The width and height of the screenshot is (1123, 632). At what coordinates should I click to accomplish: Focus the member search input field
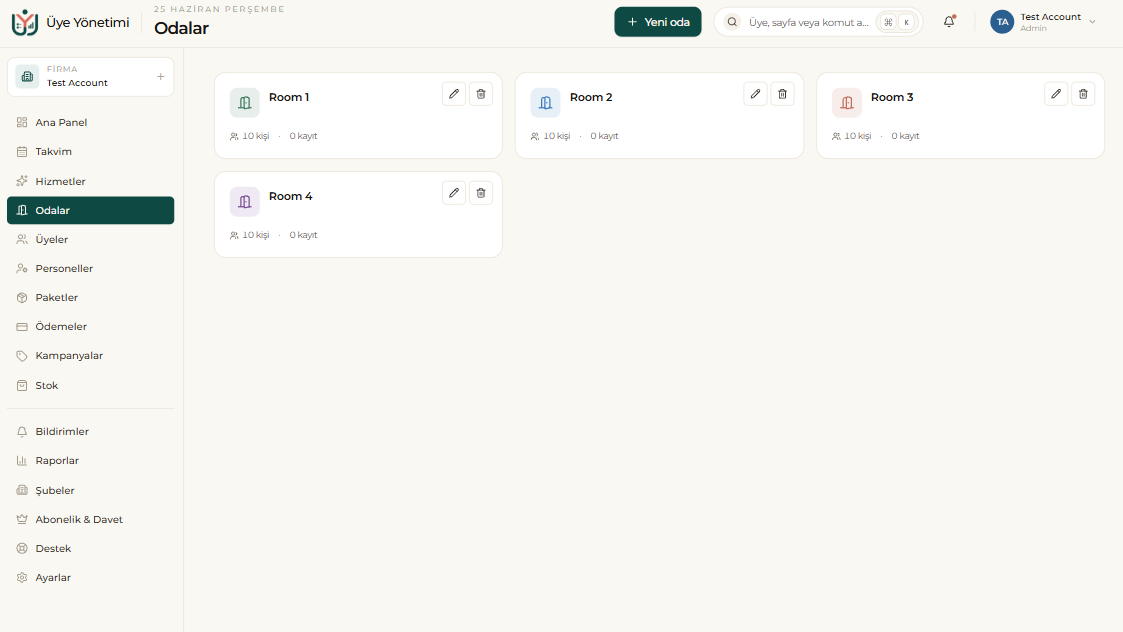pyautogui.click(x=809, y=22)
